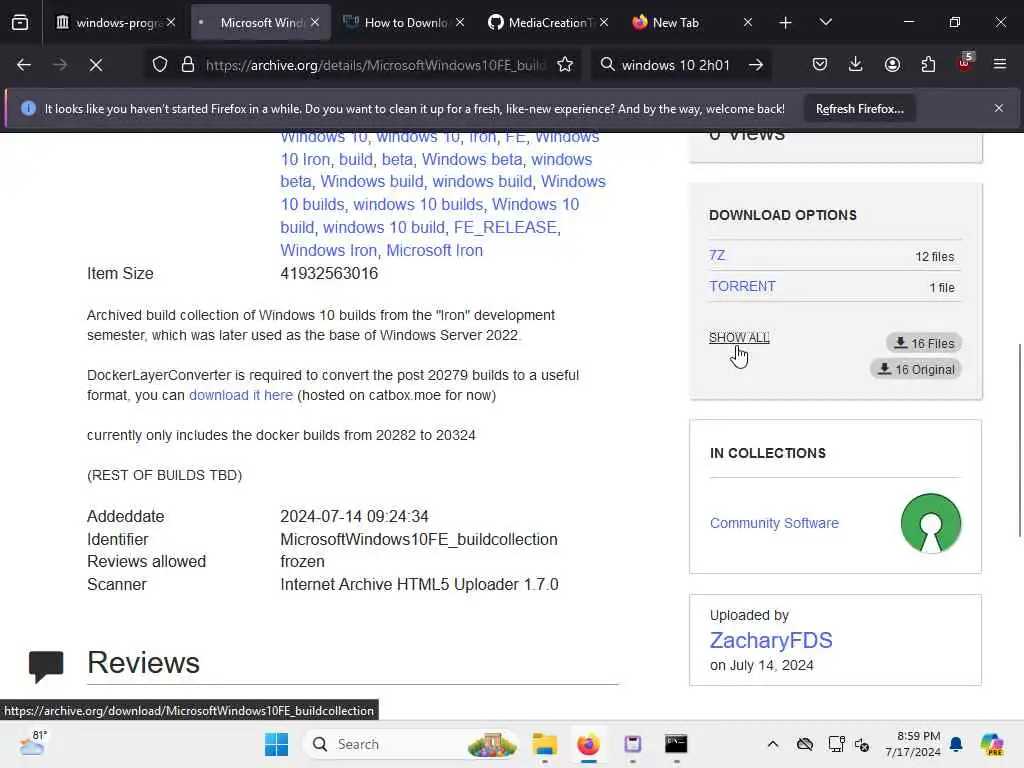Open uBlock Origin extension icon
This screenshot has height=768, width=1024.
coord(965,63)
